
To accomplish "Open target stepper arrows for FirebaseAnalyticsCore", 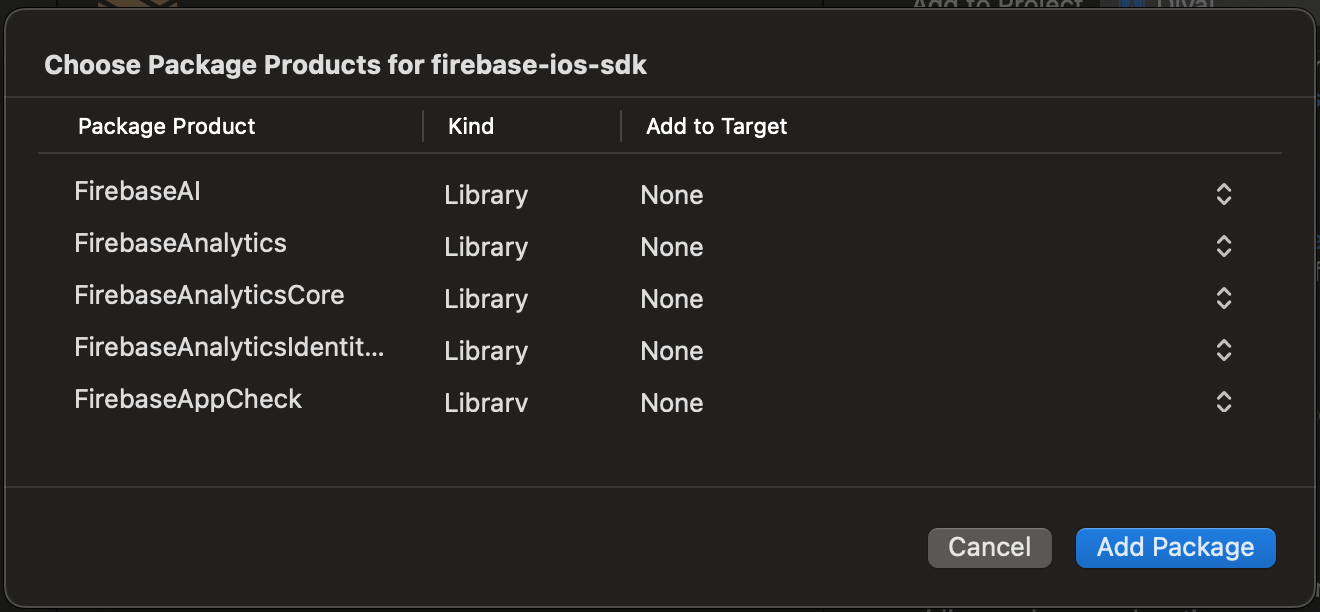I will click(x=1223, y=299).
